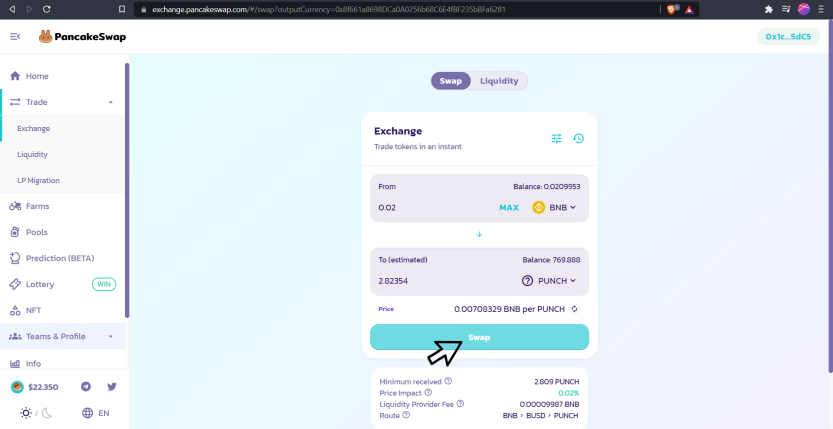Open the Pools page

click(37, 232)
